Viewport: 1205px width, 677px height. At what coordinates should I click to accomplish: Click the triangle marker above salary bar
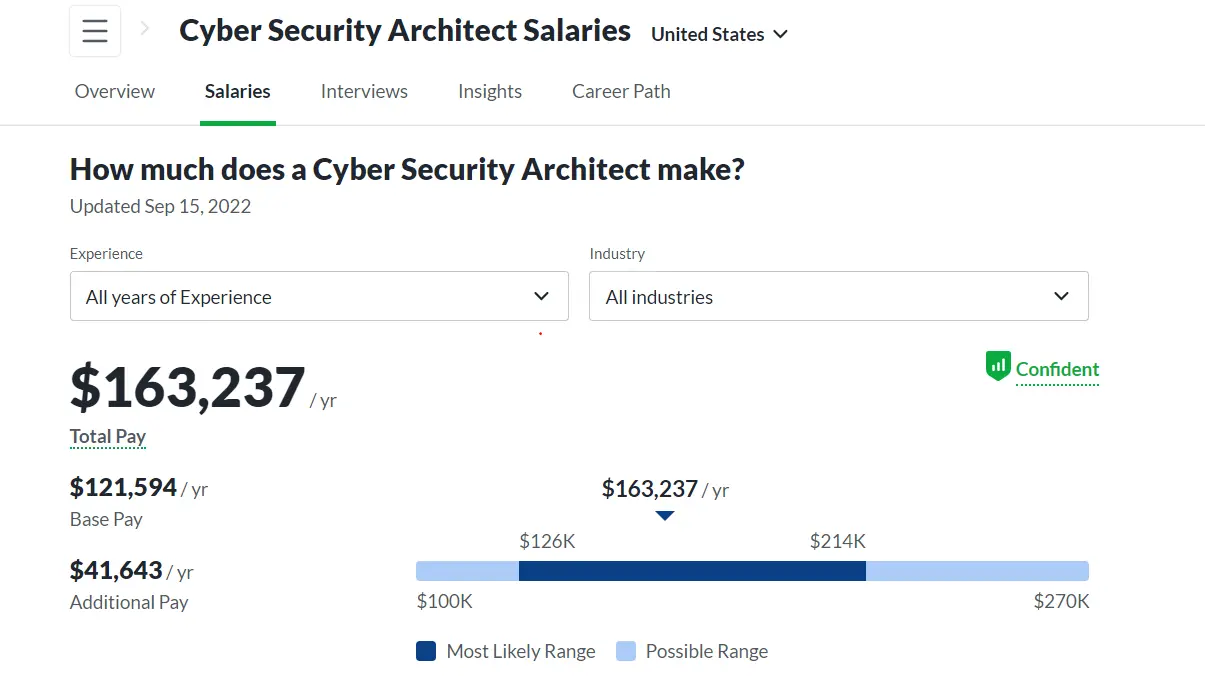tap(665, 516)
